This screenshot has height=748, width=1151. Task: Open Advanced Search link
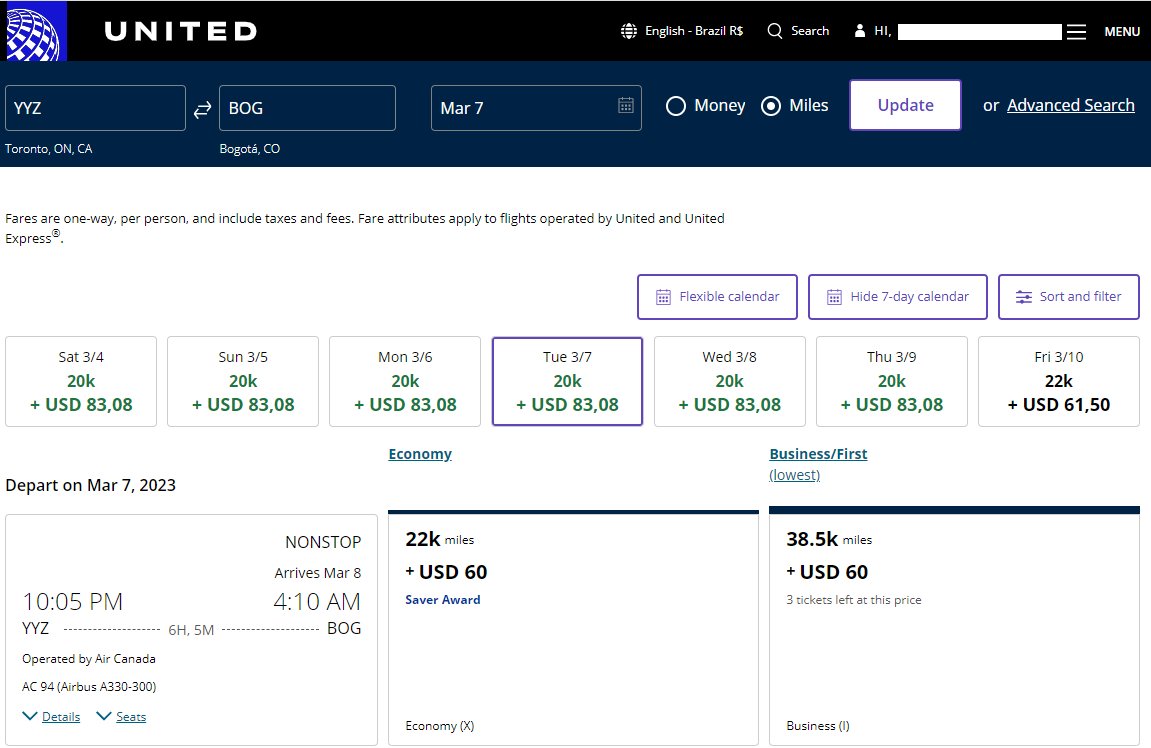1070,105
